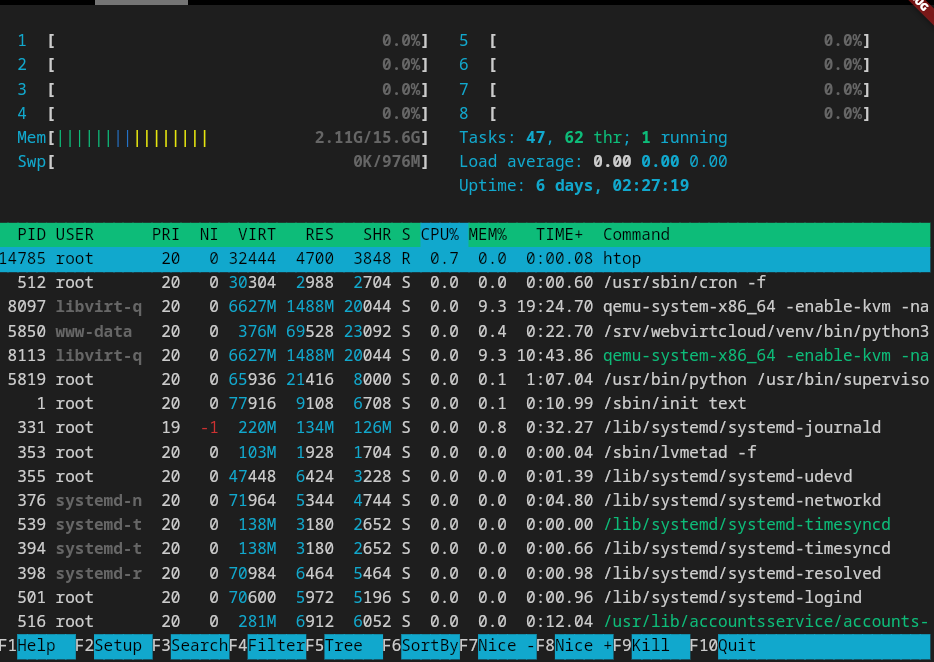
Task: Sort by the CPU% column header
Action: point(440,235)
